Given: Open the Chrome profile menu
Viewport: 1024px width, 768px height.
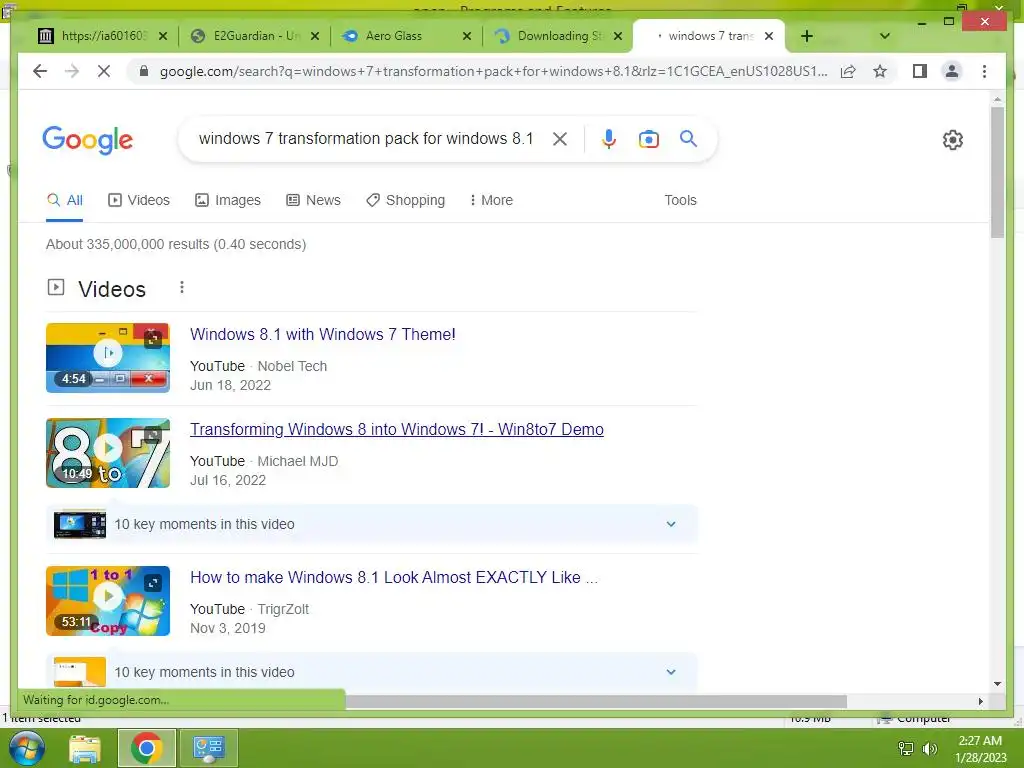Looking at the screenshot, I should click(x=952, y=71).
